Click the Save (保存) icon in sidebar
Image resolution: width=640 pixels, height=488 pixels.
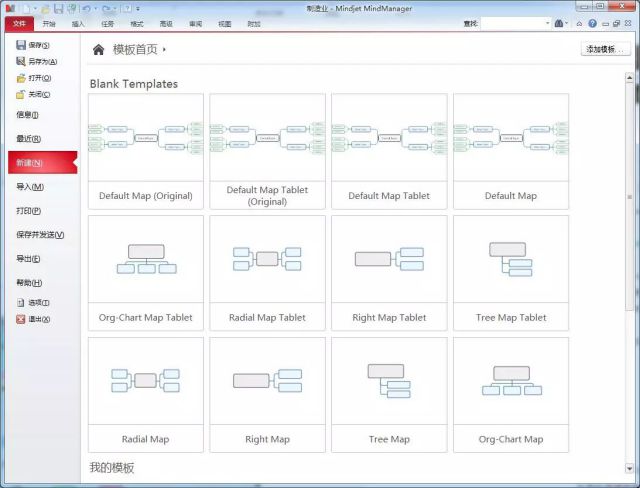click(x=21, y=46)
